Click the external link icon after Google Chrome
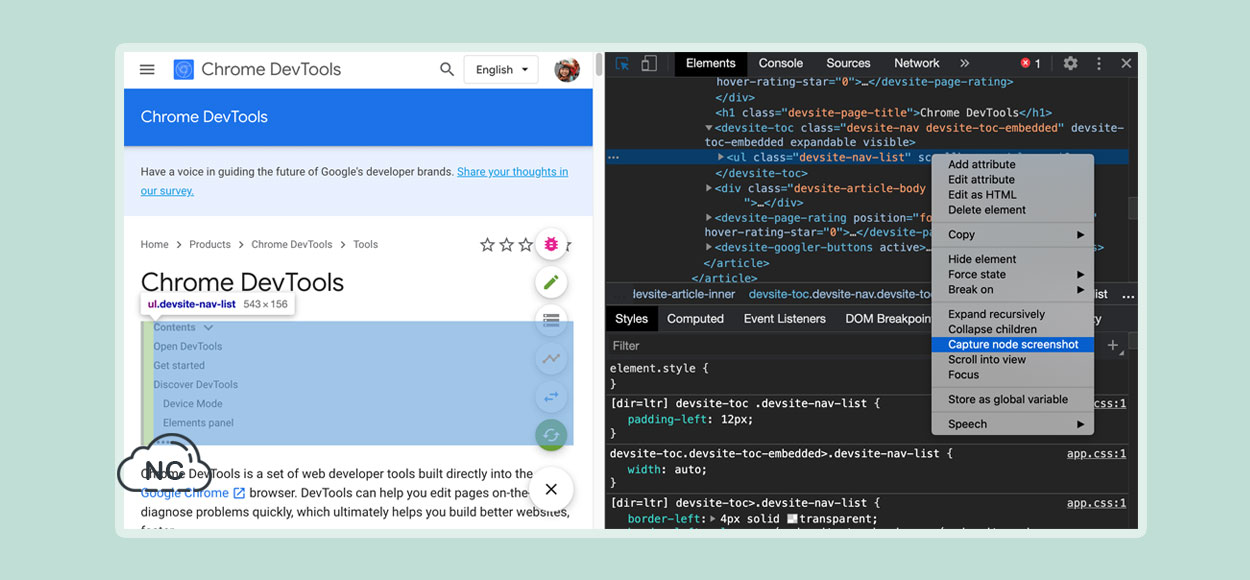This screenshot has width=1250, height=580. [x=239, y=493]
